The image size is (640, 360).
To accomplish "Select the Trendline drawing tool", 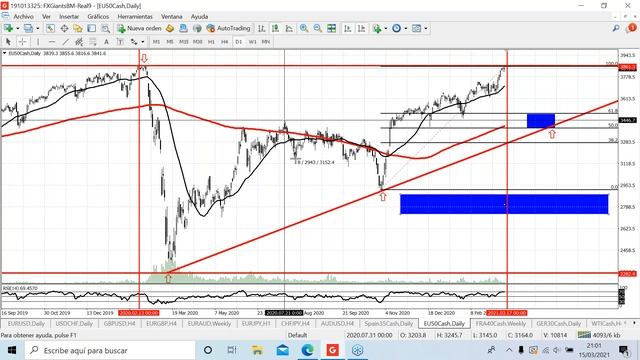I will point(65,42).
